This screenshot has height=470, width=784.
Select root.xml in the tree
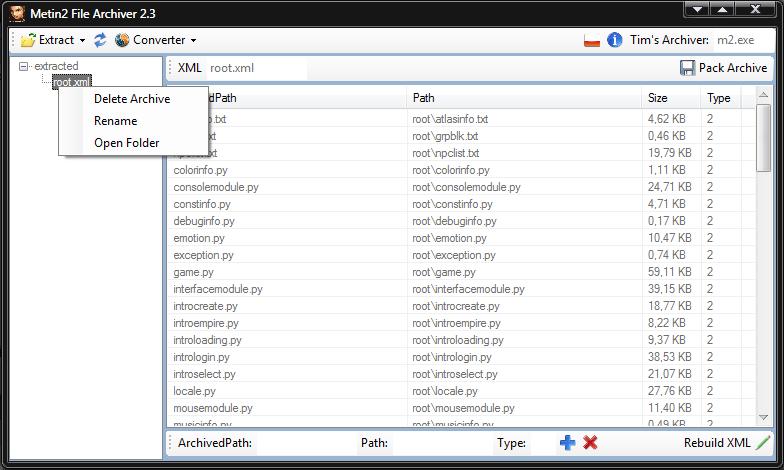pyautogui.click(x=72, y=82)
